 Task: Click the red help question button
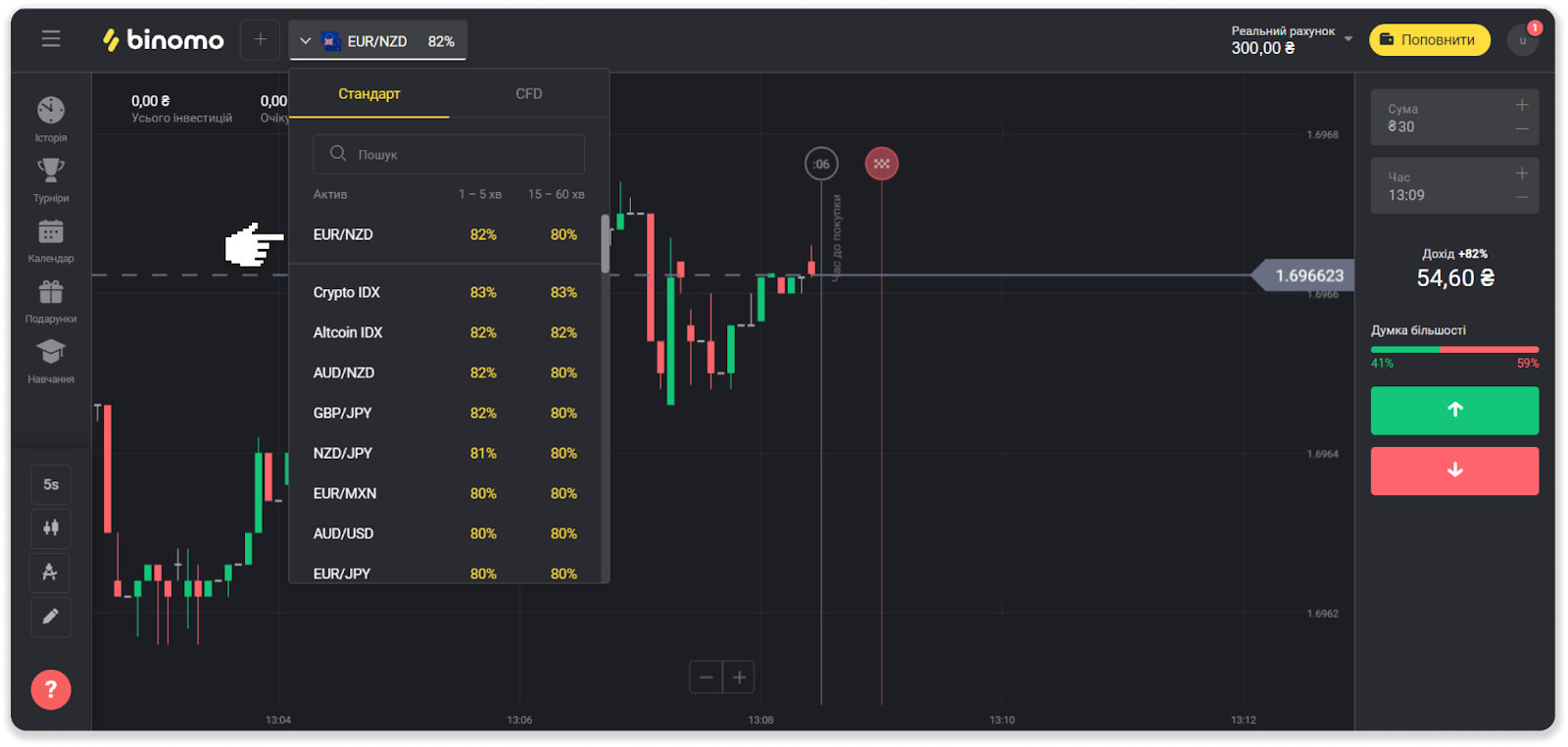tap(51, 690)
